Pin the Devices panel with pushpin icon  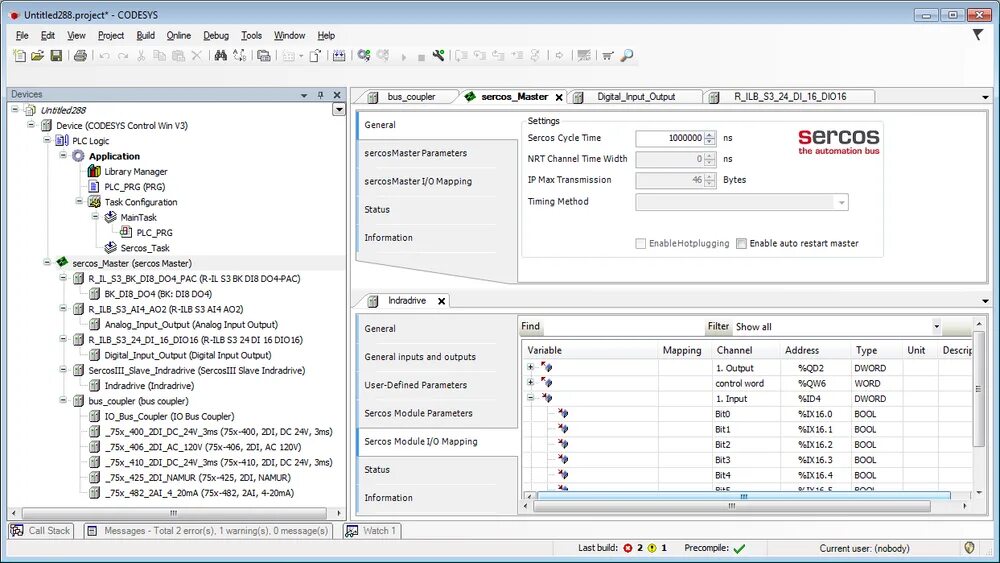click(x=321, y=94)
